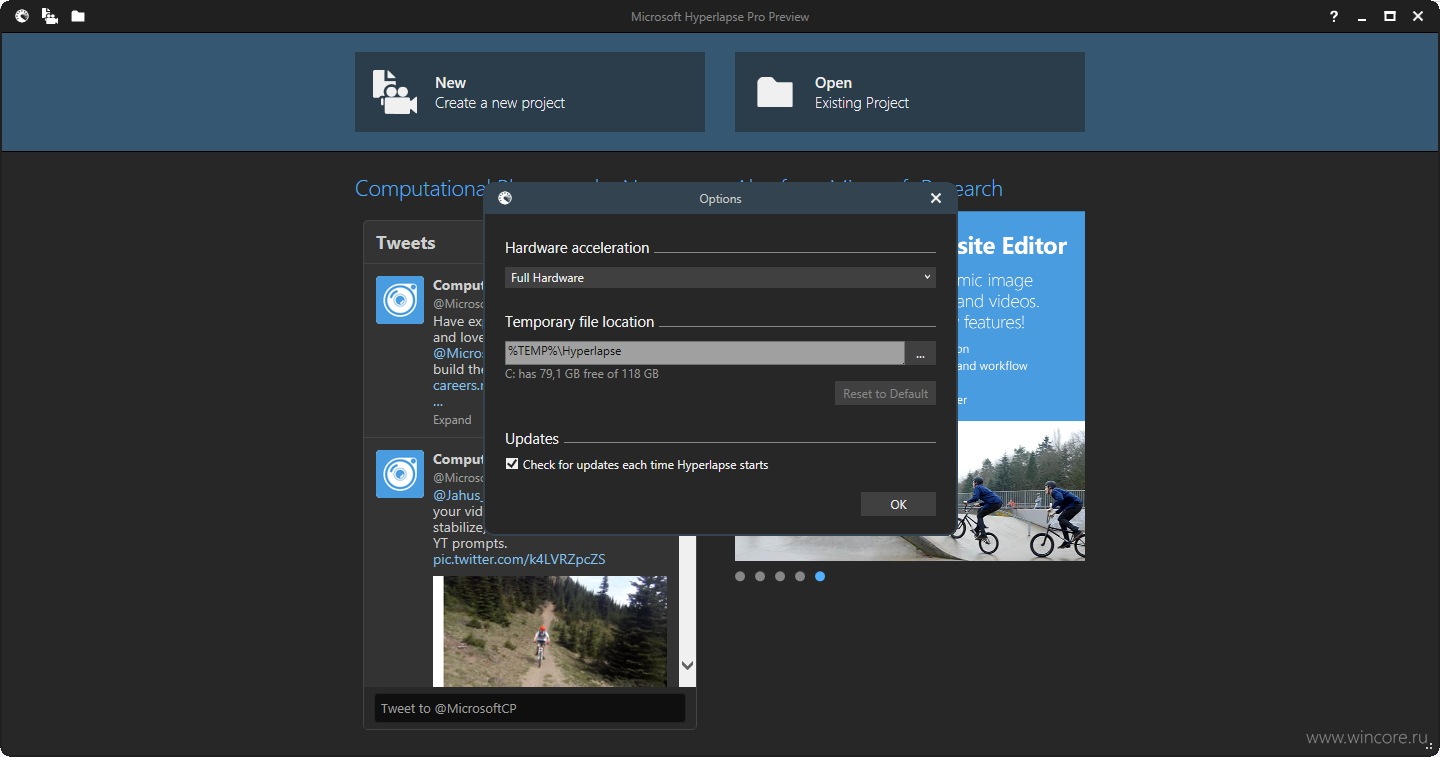1440x757 pixels.
Task: Select the fourth carousel dot
Action: [x=800, y=576]
